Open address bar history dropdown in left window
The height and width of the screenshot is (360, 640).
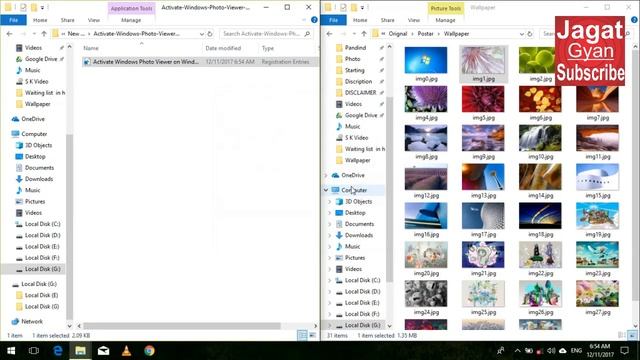click(x=202, y=34)
